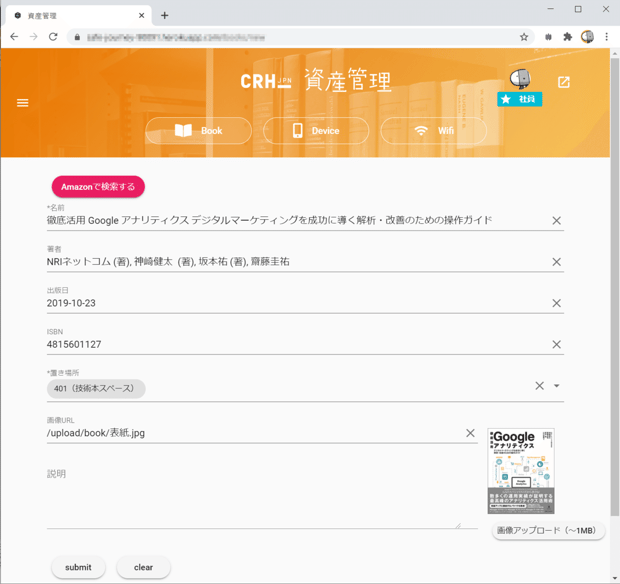The width and height of the screenshot is (620, 584).
Task: Switch to the Wifi section
Action: click(x=433, y=130)
